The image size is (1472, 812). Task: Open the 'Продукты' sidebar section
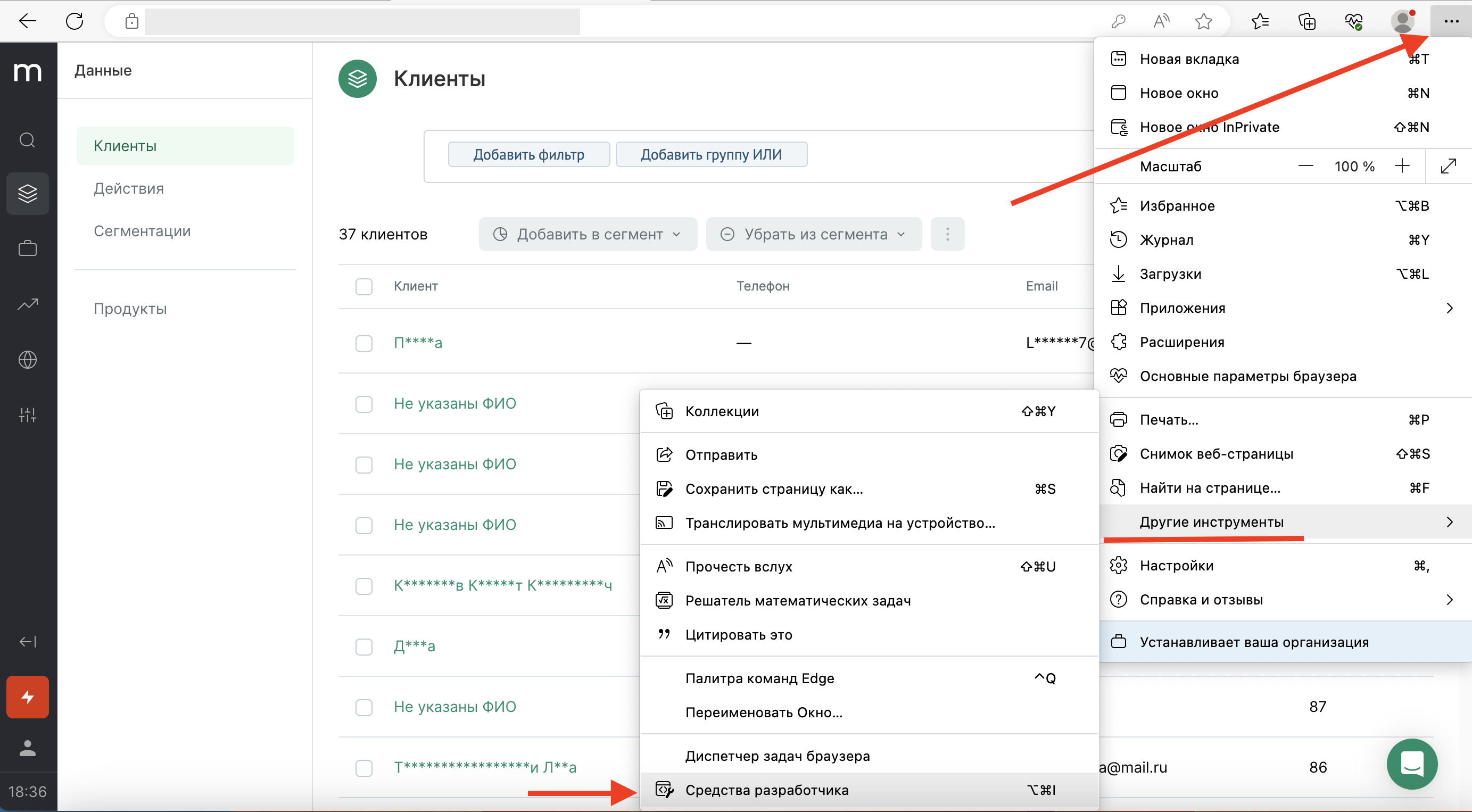point(130,309)
